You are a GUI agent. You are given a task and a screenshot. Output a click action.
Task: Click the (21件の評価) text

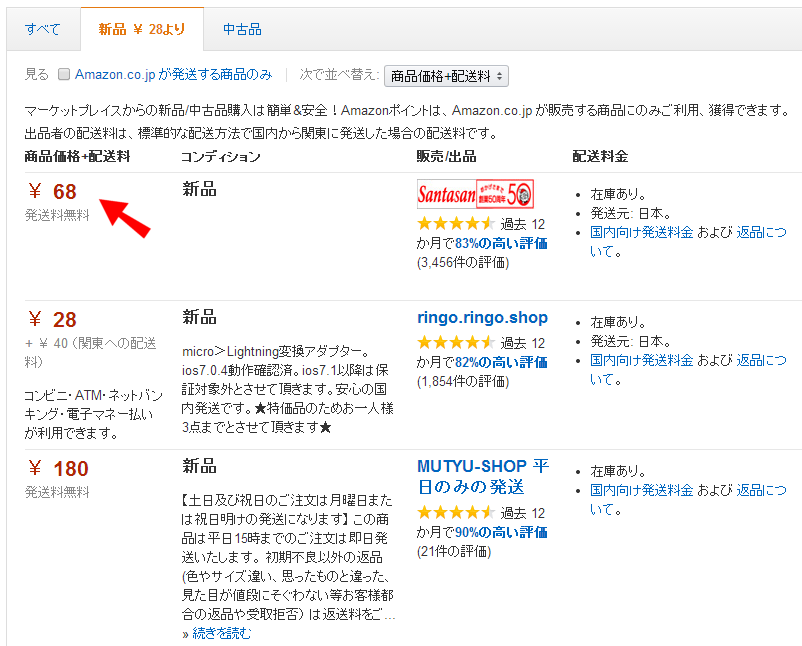point(454,551)
